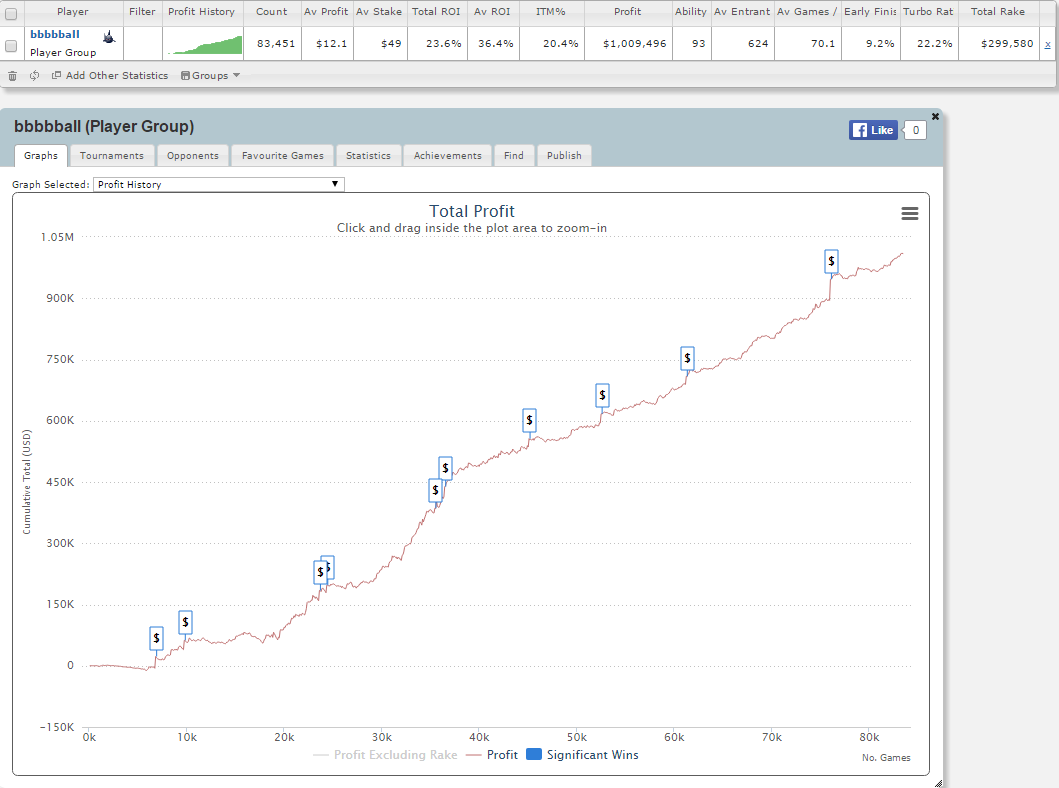Sort by the Total Rake column header
The width and height of the screenshot is (1059, 788).
998,11
